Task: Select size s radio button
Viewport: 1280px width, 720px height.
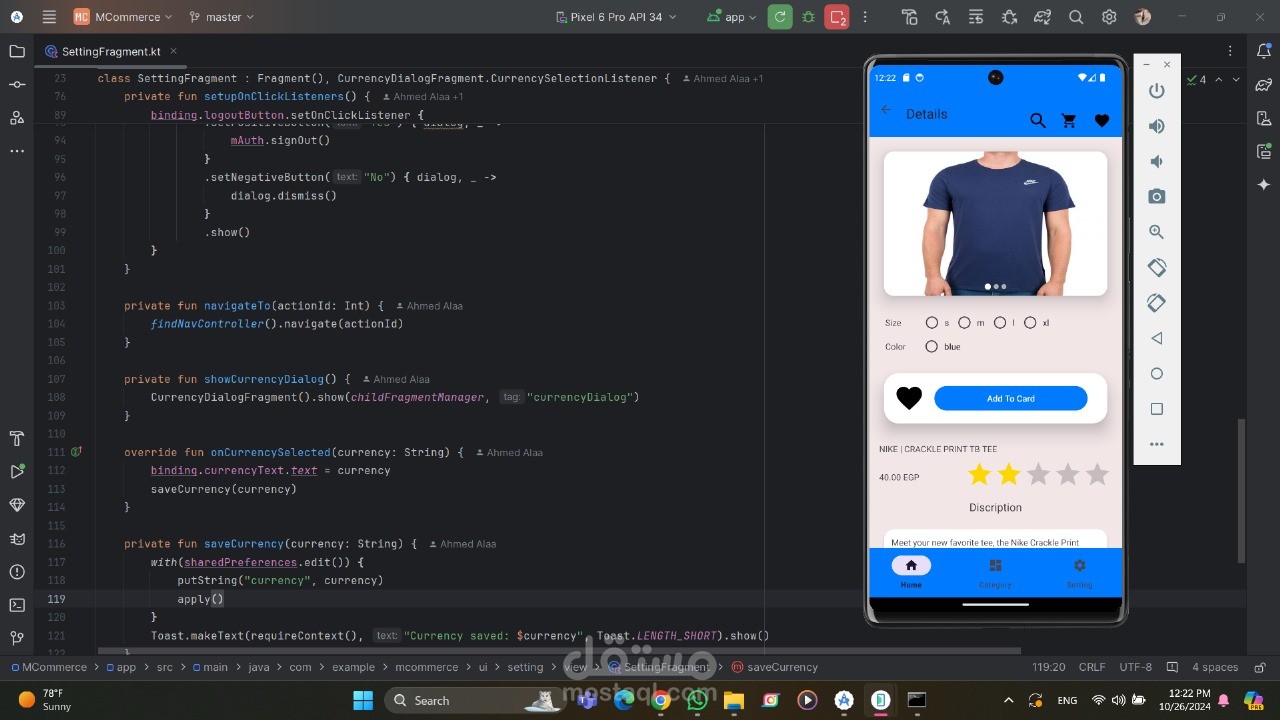Action: tap(932, 322)
